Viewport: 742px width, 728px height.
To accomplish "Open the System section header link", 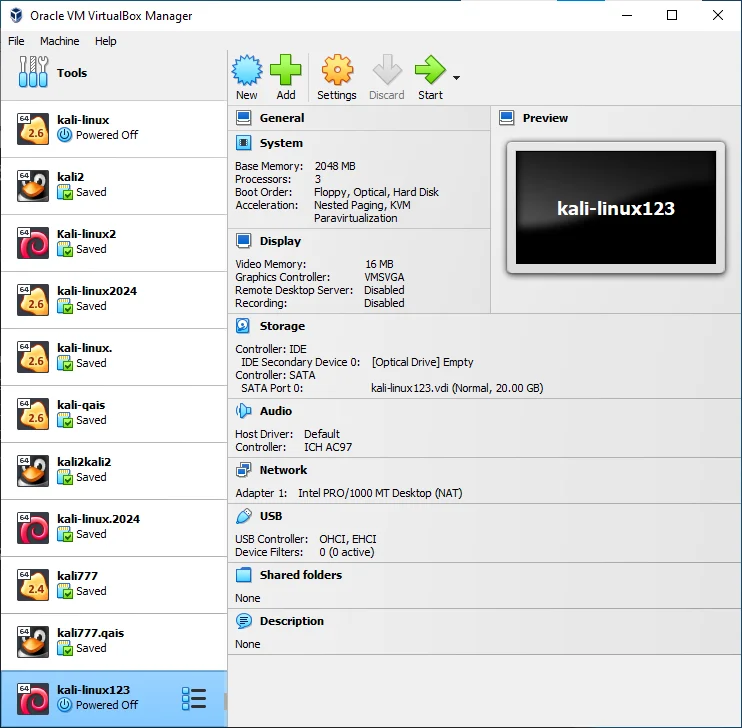I will (x=281, y=143).
